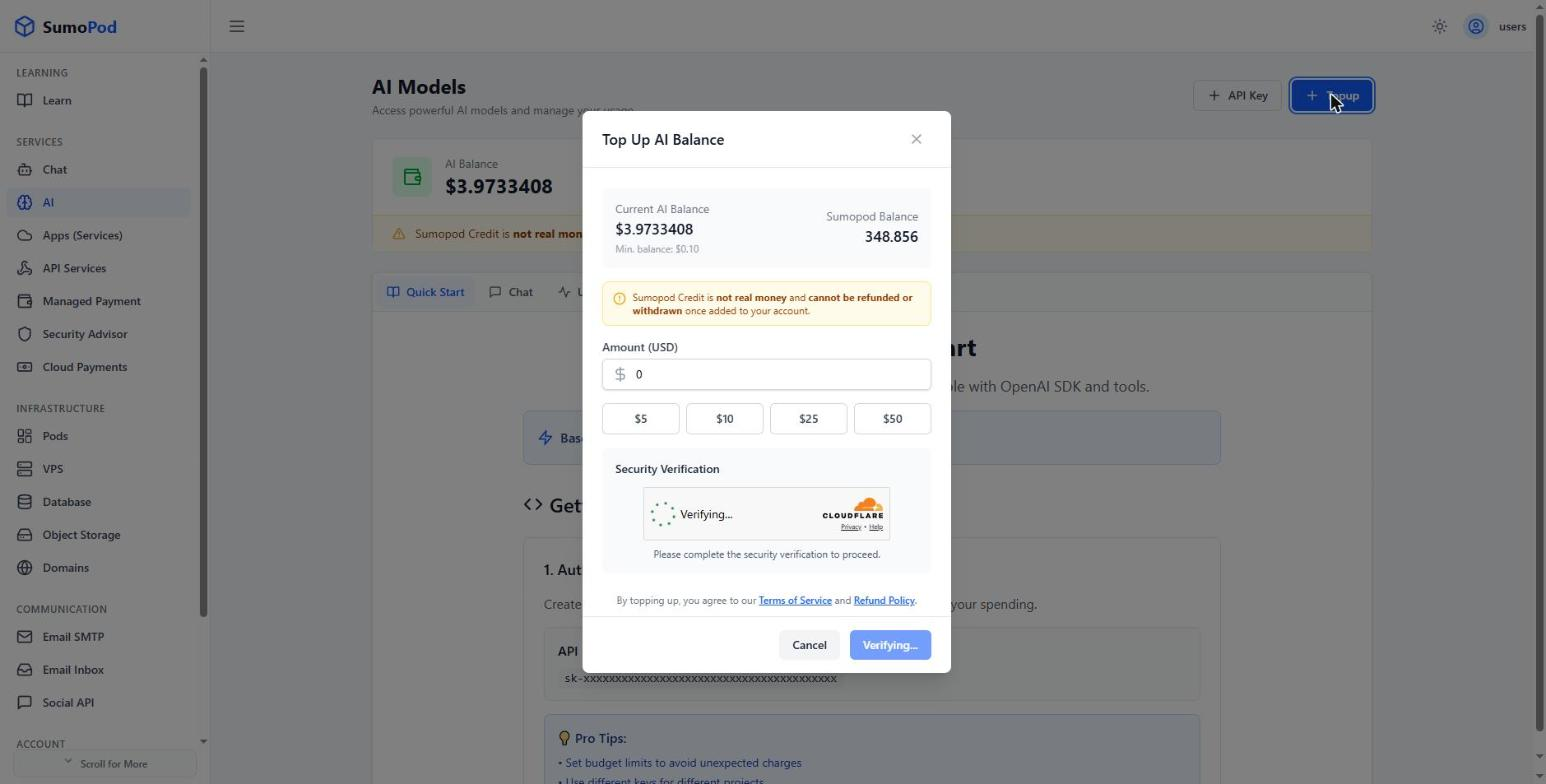The width and height of the screenshot is (1546, 784).
Task: Click the VPS server icon
Action: pyautogui.click(x=25, y=470)
